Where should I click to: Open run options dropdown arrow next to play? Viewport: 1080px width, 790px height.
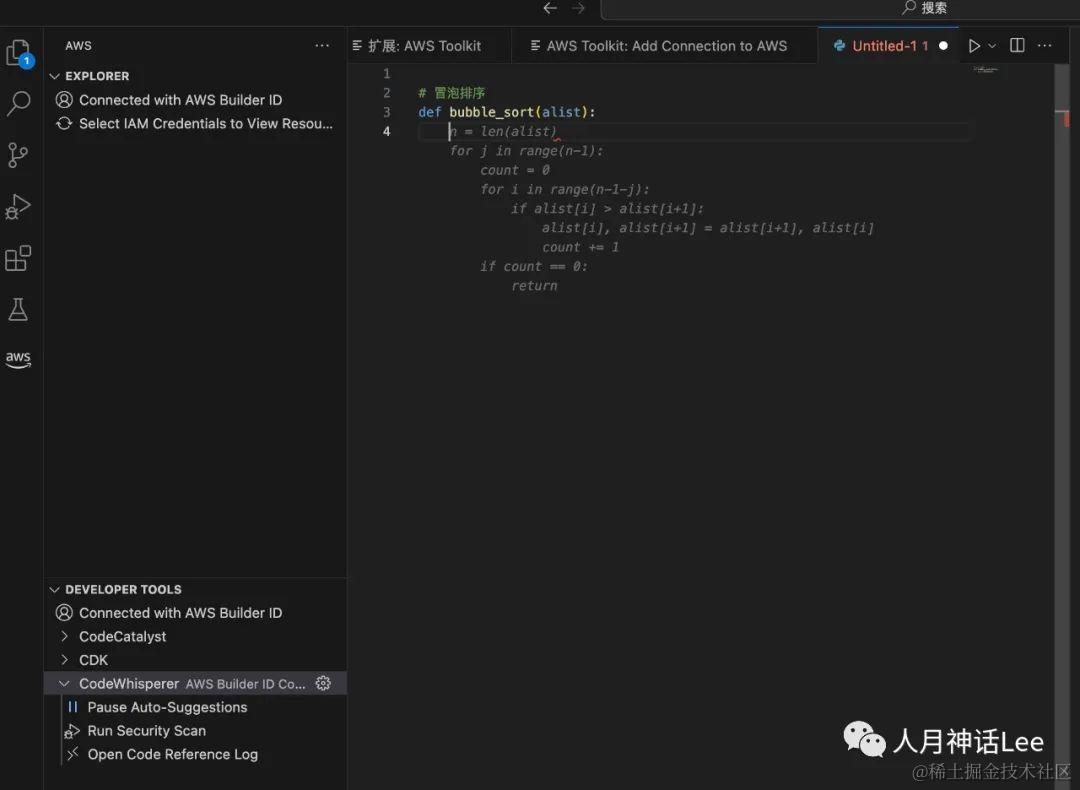(x=993, y=46)
